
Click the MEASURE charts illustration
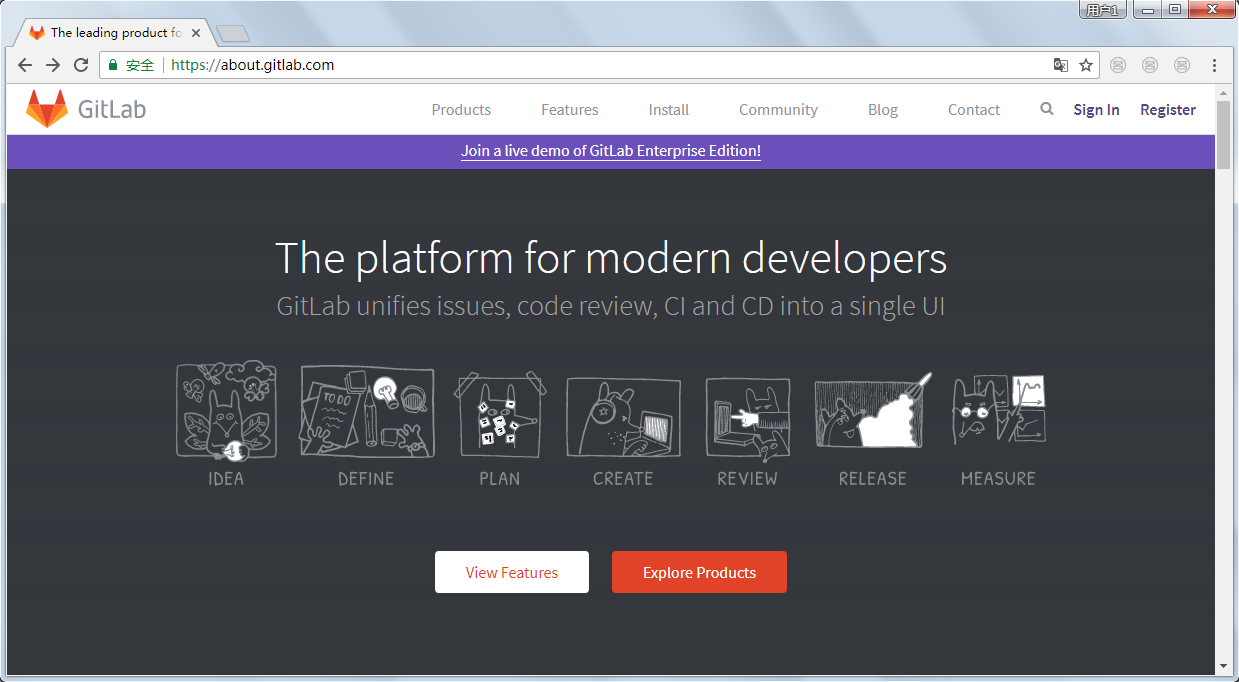pyautogui.click(x=998, y=411)
